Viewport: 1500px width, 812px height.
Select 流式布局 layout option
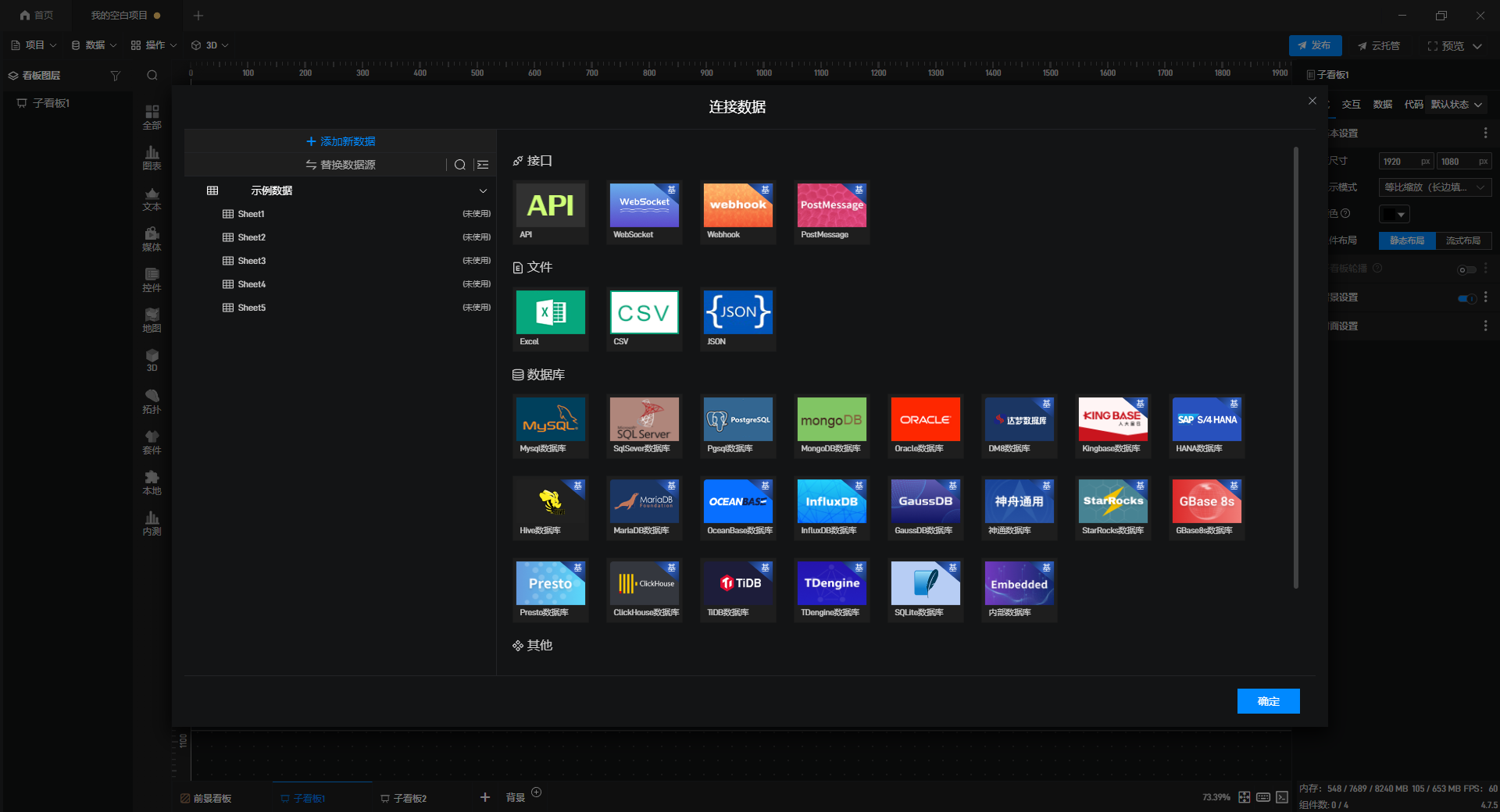pos(1463,240)
